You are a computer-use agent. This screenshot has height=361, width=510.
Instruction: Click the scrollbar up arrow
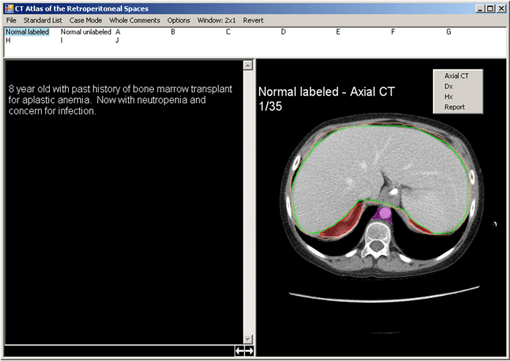(248, 65)
